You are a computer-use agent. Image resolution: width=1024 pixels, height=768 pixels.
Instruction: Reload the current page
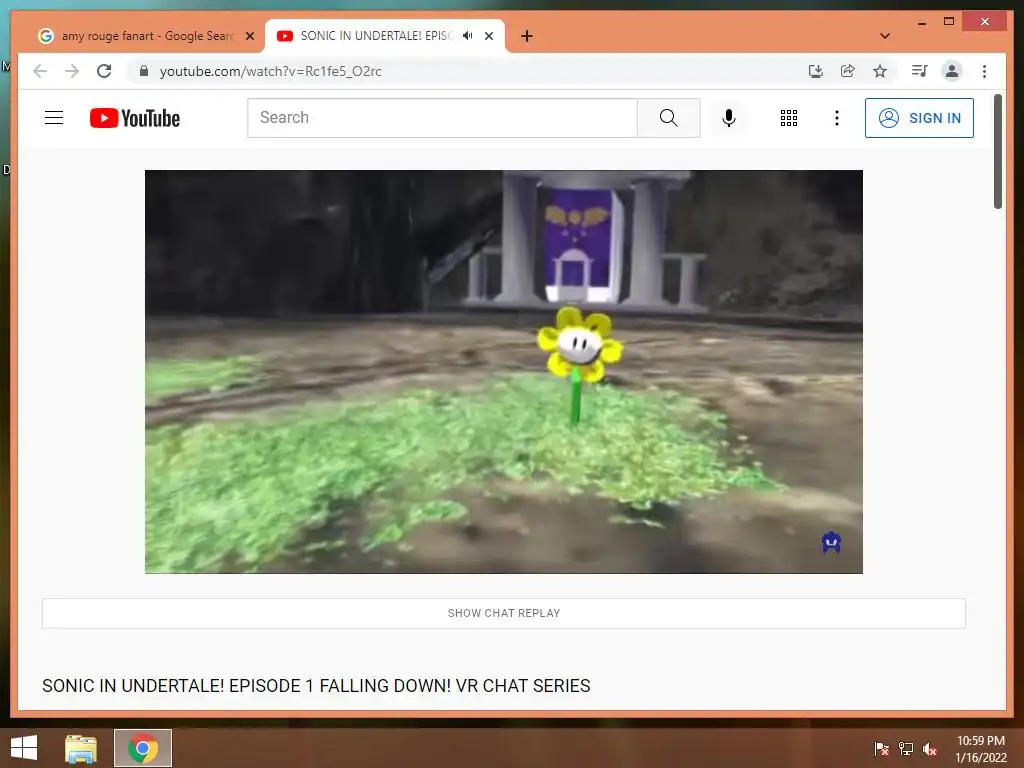104,71
